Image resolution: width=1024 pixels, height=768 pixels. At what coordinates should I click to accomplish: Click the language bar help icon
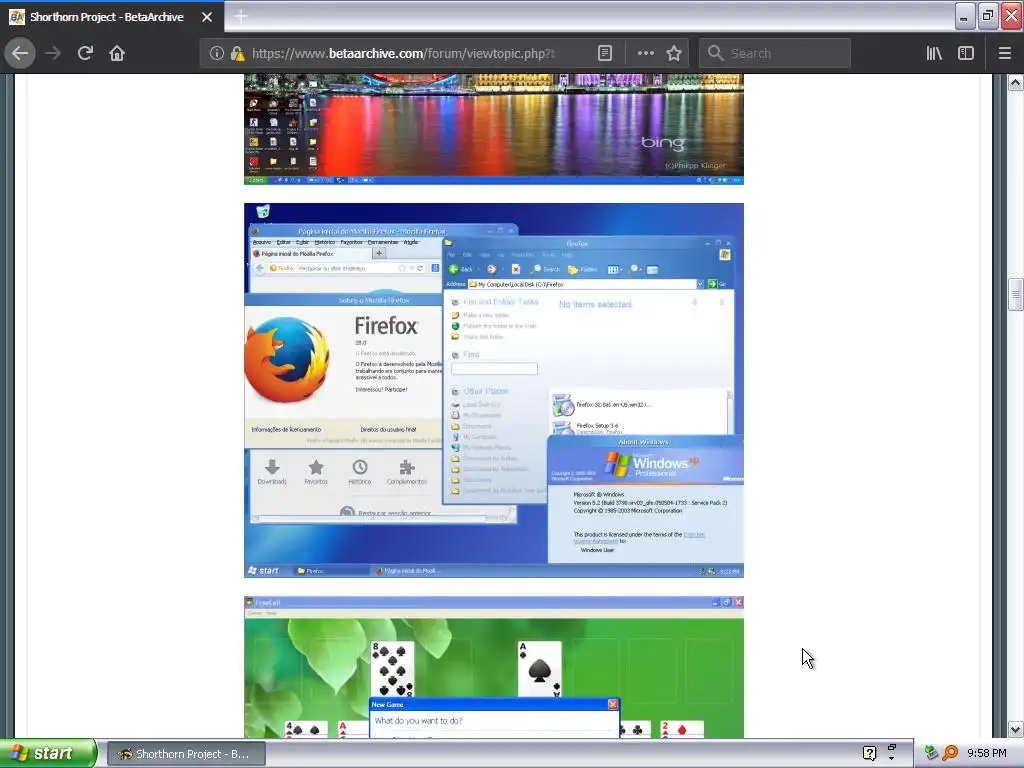869,754
